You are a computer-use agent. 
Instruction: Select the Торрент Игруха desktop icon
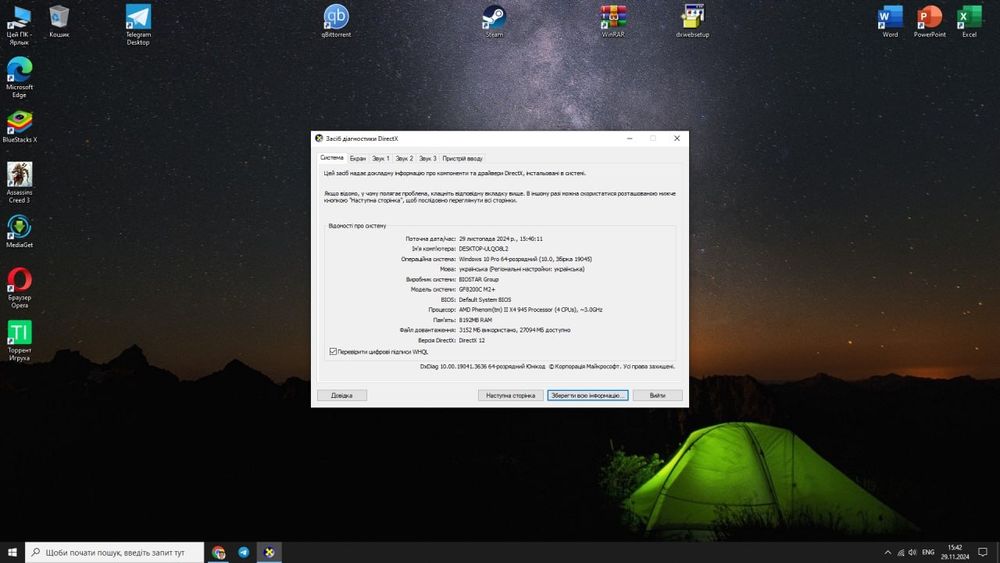point(19,341)
